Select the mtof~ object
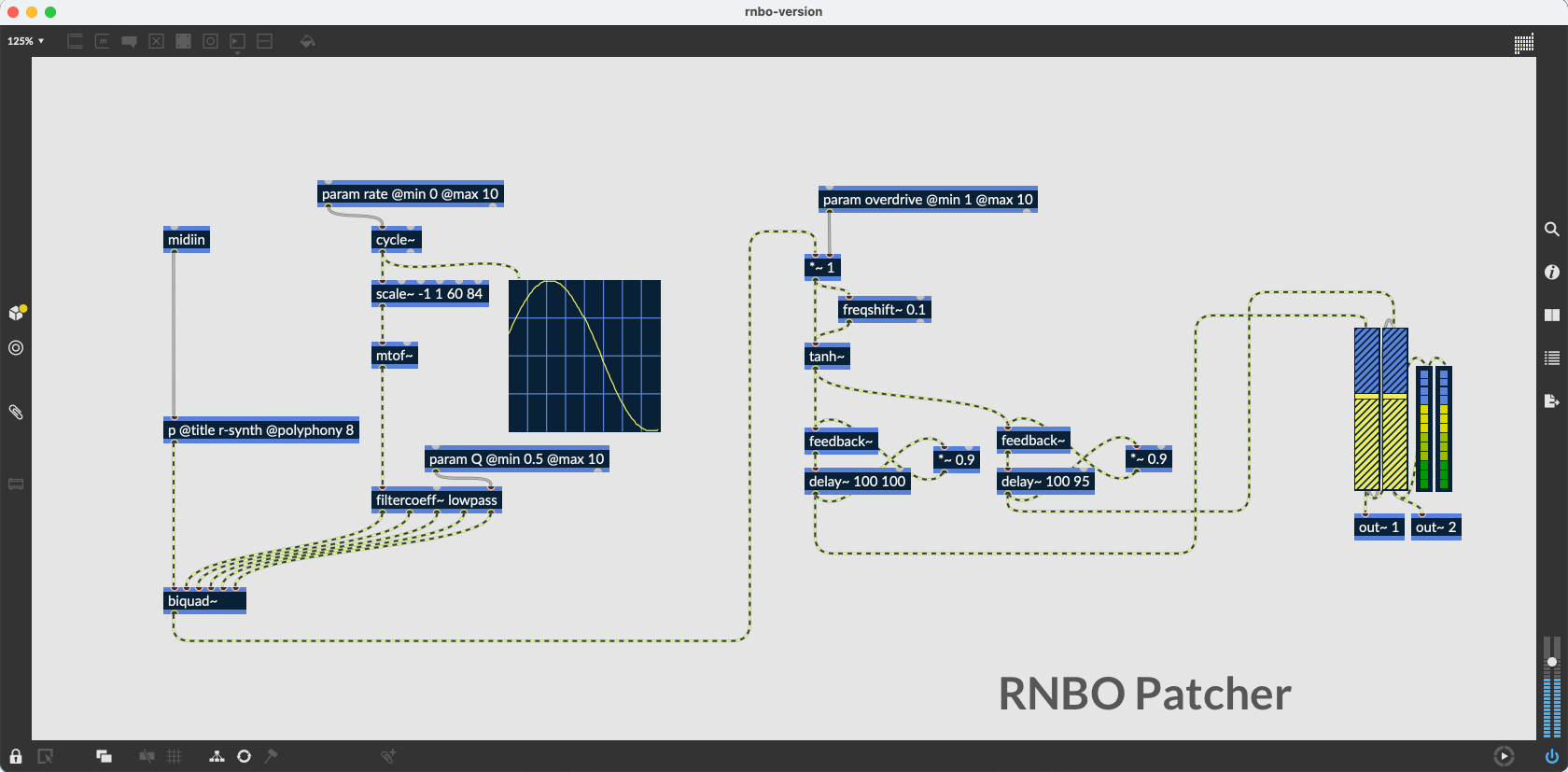Viewport: 1568px width, 772px height. 395,356
